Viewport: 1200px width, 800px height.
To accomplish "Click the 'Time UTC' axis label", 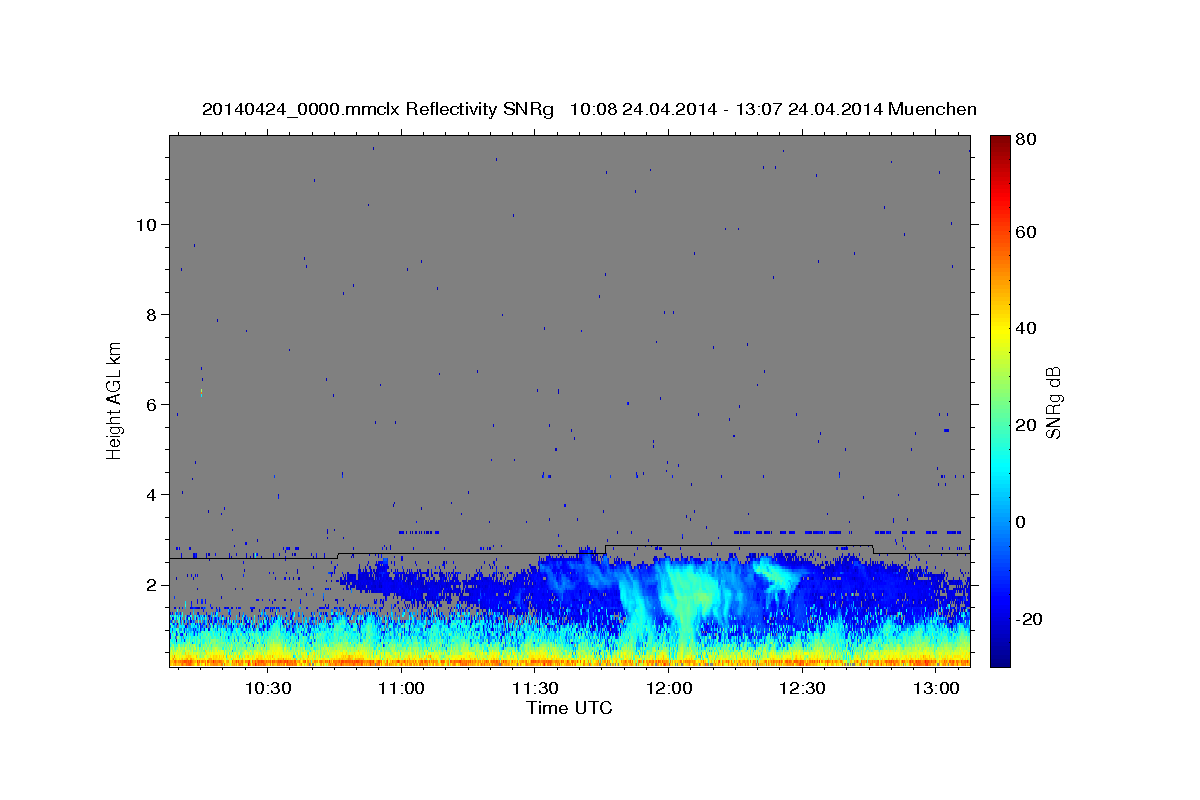I will [x=569, y=709].
